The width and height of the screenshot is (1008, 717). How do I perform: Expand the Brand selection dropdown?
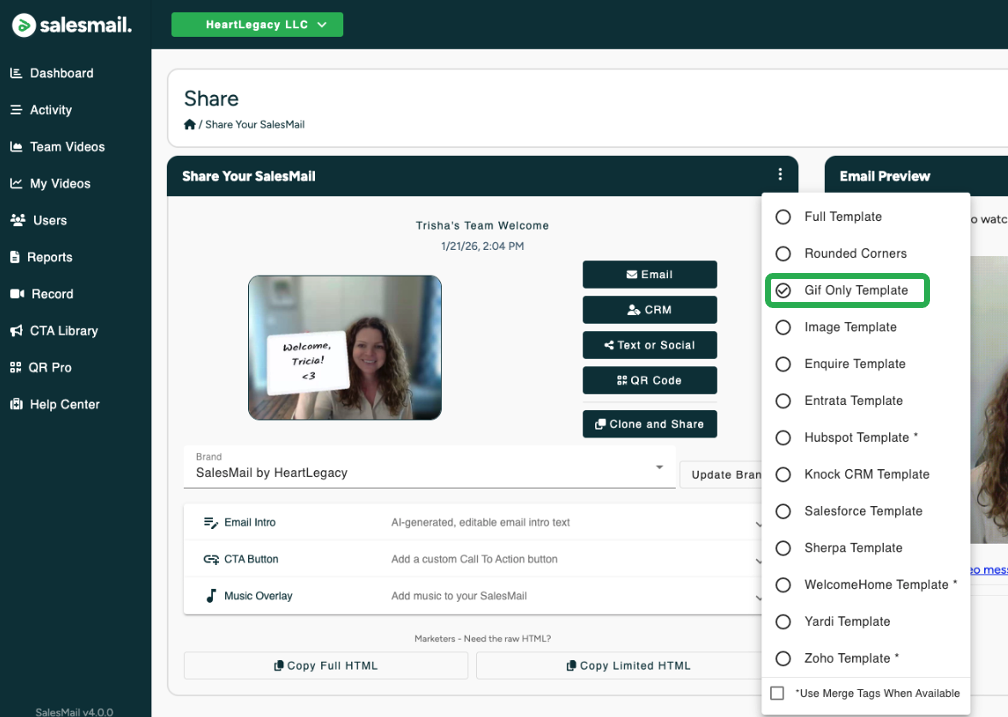click(659, 468)
